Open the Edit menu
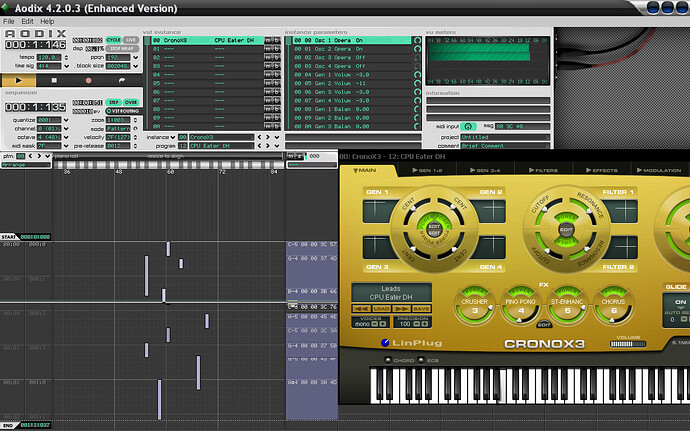Image resolution: width=690 pixels, height=431 pixels. click(x=27, y=21)
